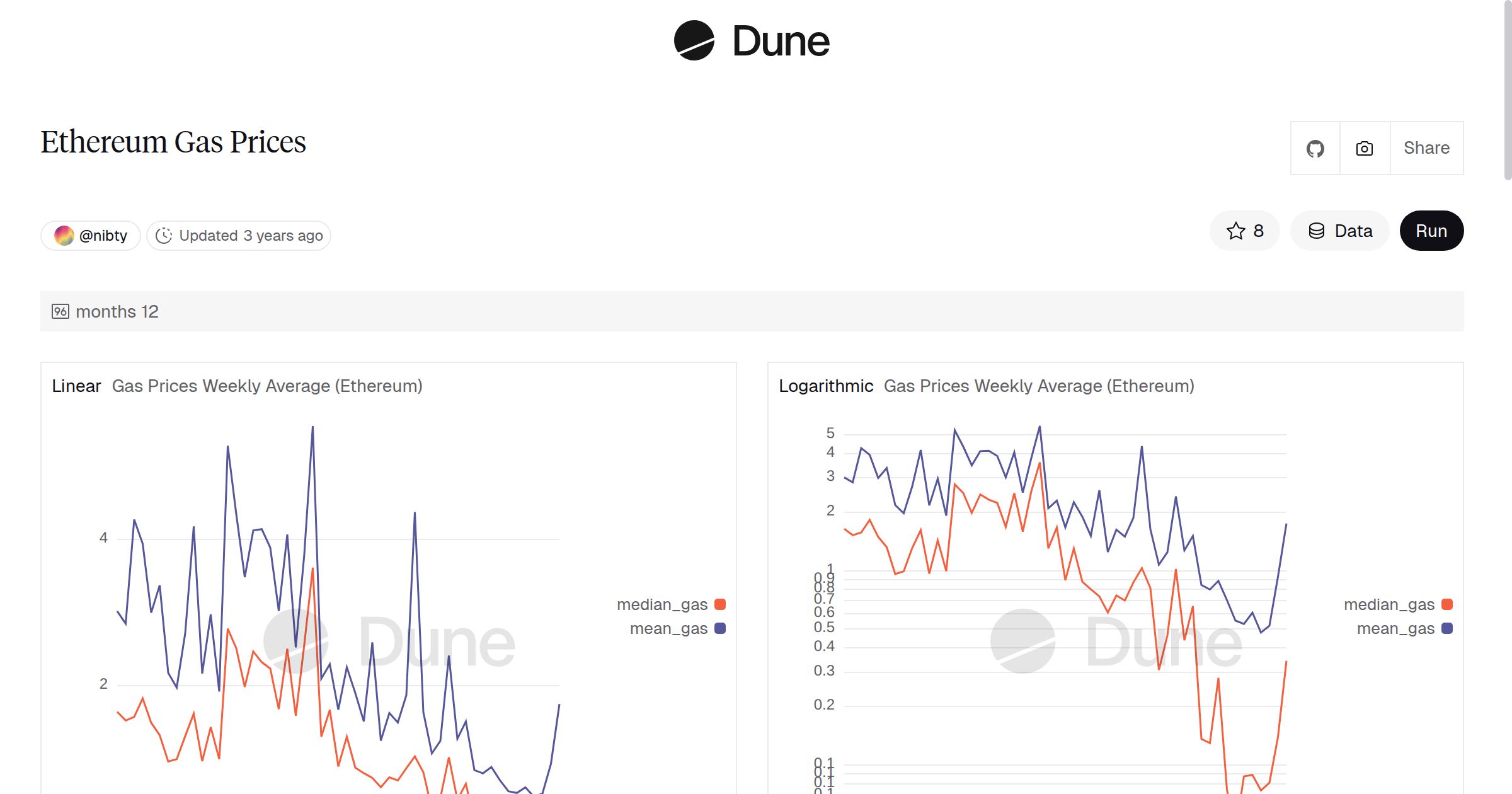Click the clock icon beside the update timestamp
The height and width of the screenshot is (794, 1512).
pos(163,235)
